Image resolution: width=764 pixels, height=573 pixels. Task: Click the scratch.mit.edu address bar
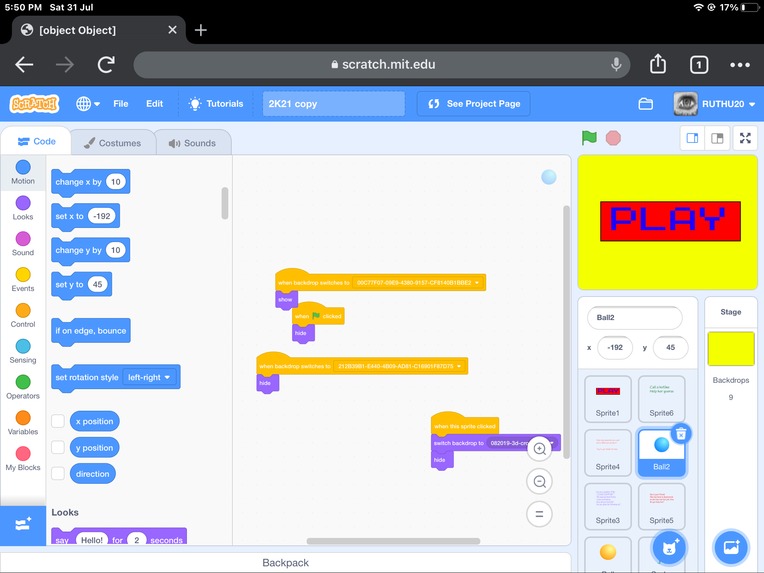click(382, 64)
